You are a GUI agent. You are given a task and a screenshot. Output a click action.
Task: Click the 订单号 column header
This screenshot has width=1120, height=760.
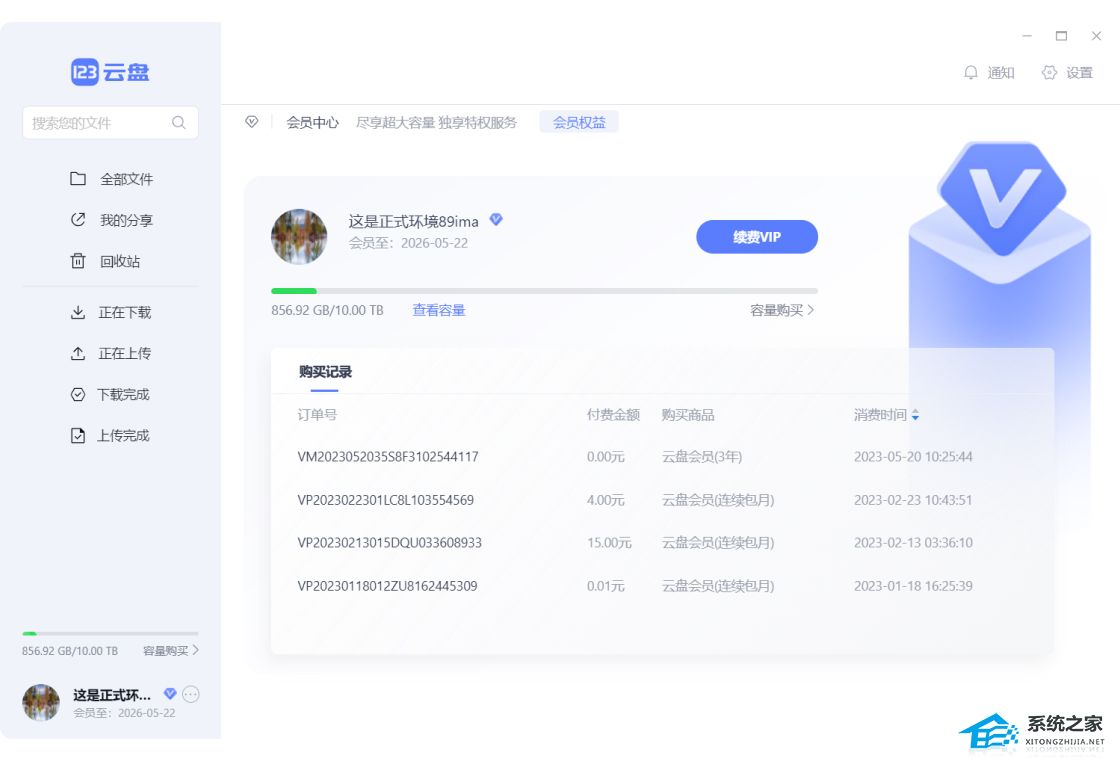[x=317, y=415]
